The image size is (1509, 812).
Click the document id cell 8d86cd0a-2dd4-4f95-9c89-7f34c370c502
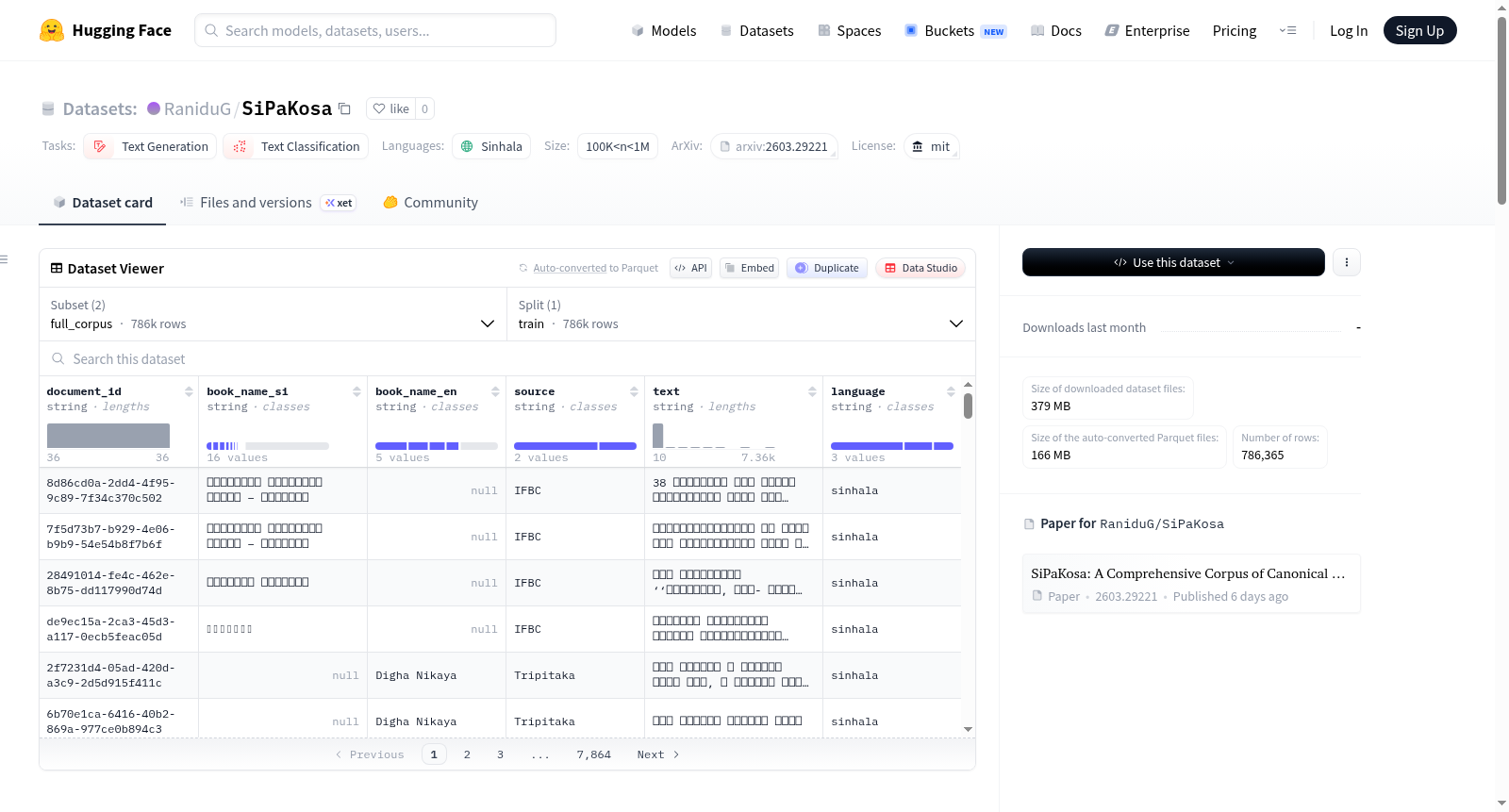tap(119, 490)
